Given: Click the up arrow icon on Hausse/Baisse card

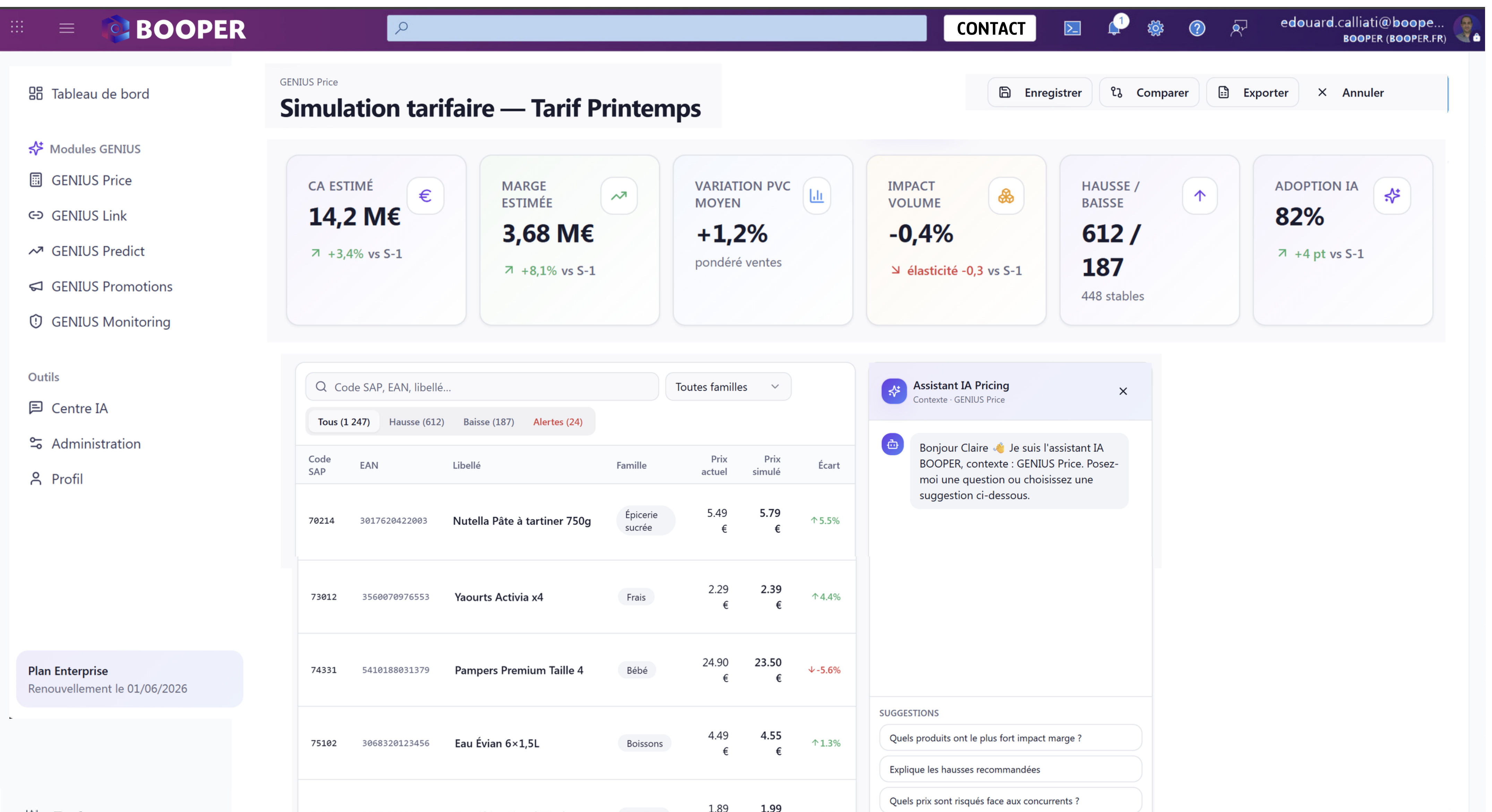Looking at the screenshot, I should (1200, 196).
